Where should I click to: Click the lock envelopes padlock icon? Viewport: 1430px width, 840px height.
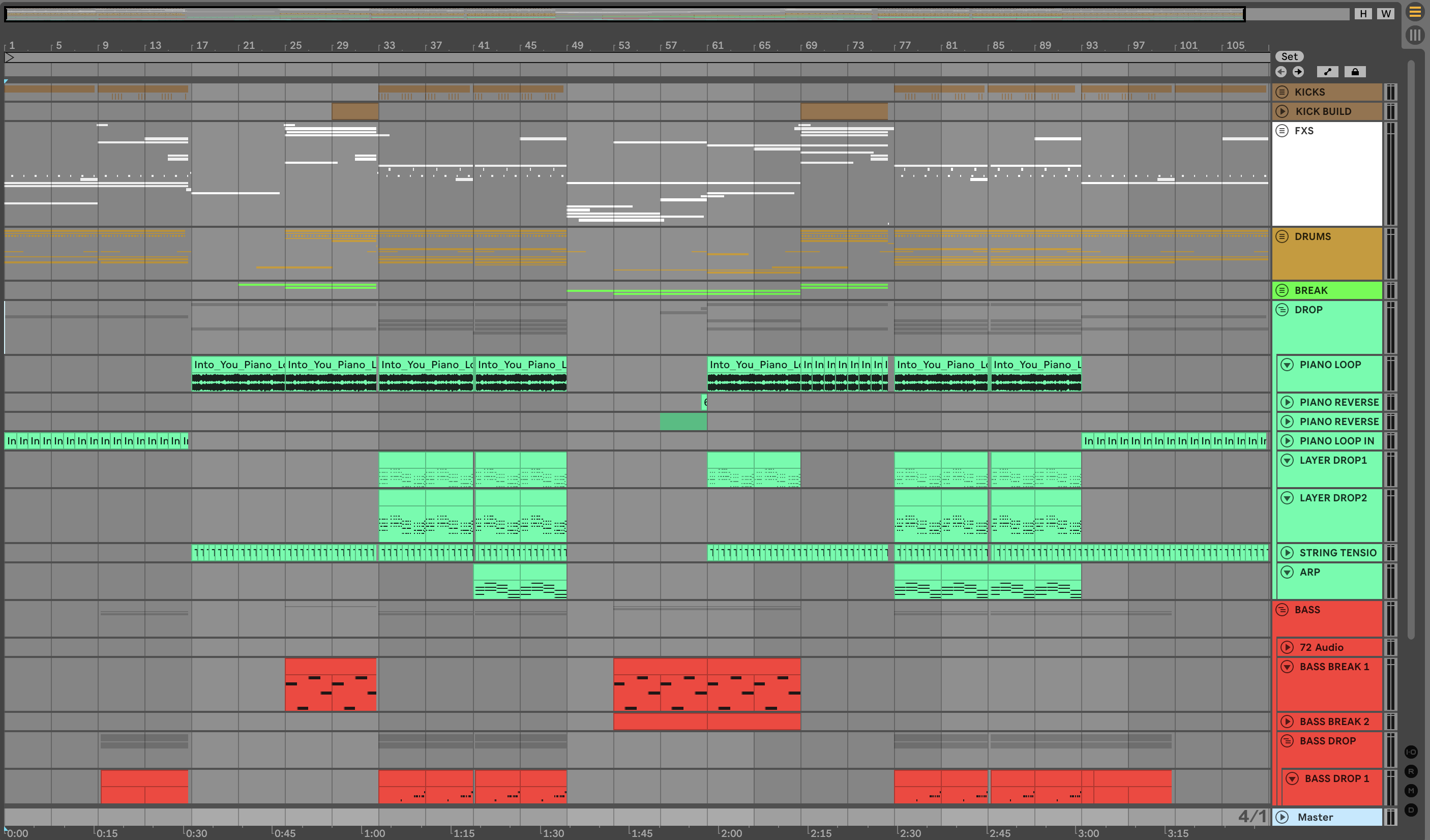(x=1355, y=72)
